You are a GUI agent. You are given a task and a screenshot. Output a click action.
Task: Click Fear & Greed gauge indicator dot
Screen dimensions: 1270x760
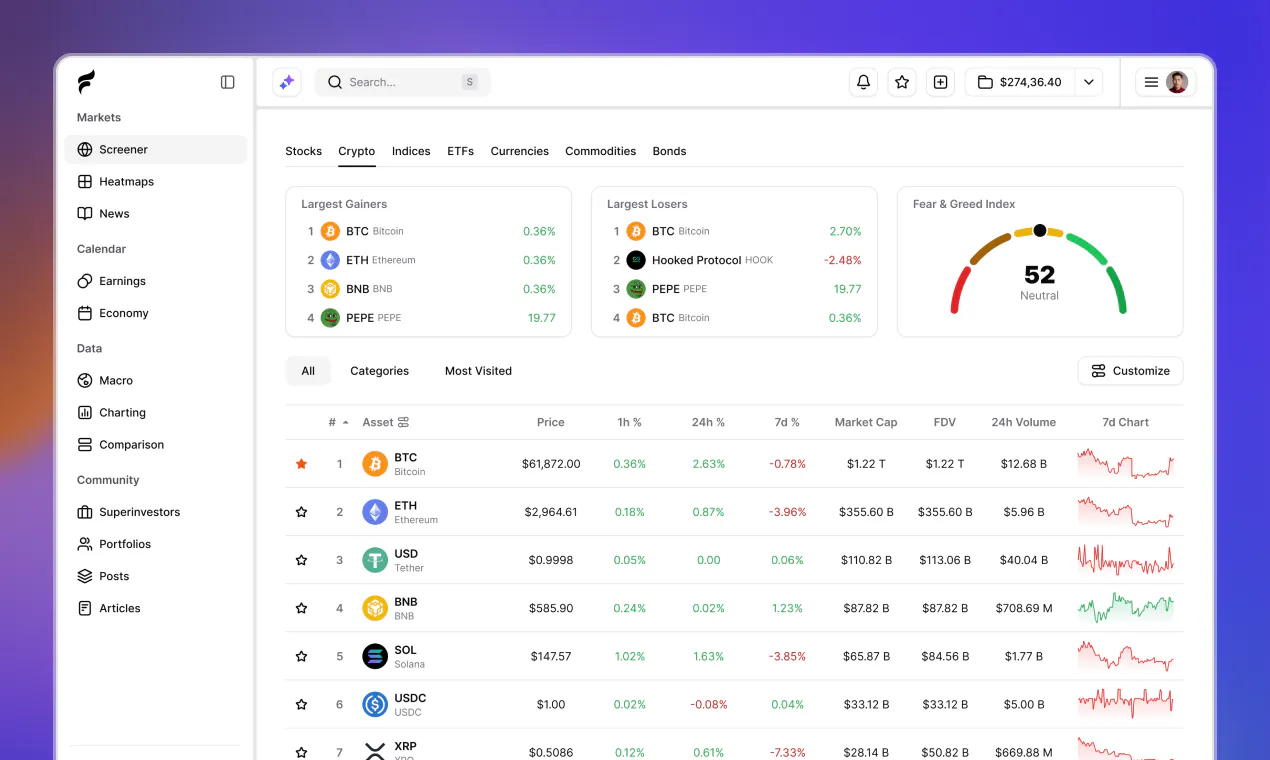tap(1040, 231)
